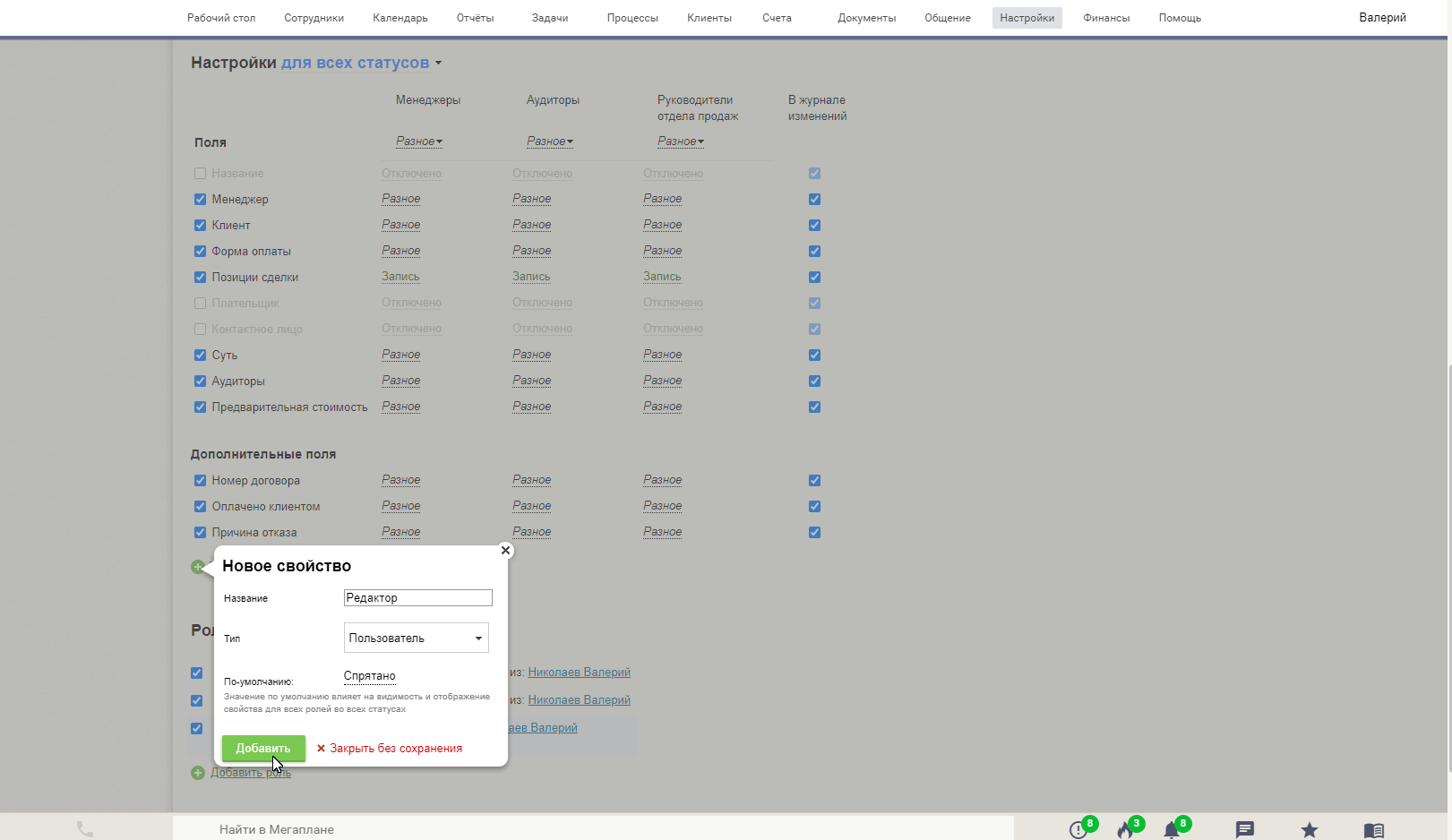Click Закрыть без сохранения link

pyautogui.click(x=390, y=749)
